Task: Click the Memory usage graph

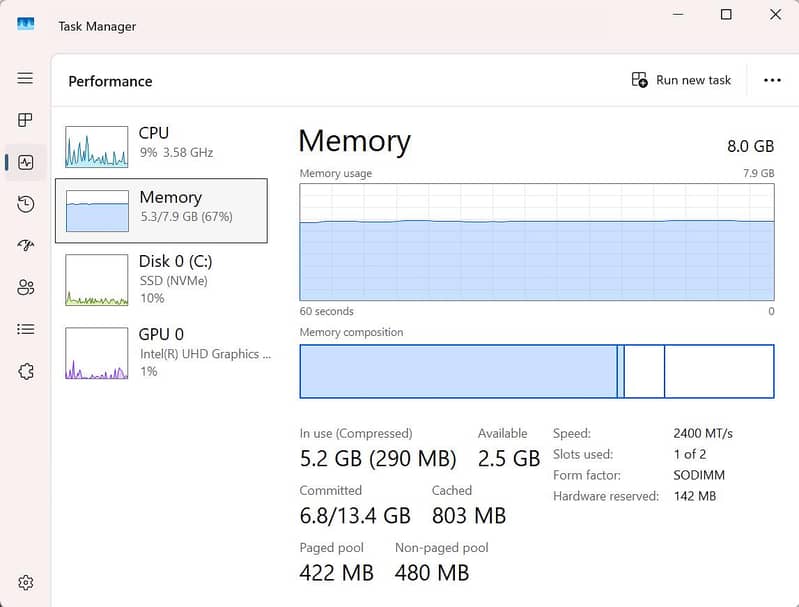Action: [x=536, y=241]
